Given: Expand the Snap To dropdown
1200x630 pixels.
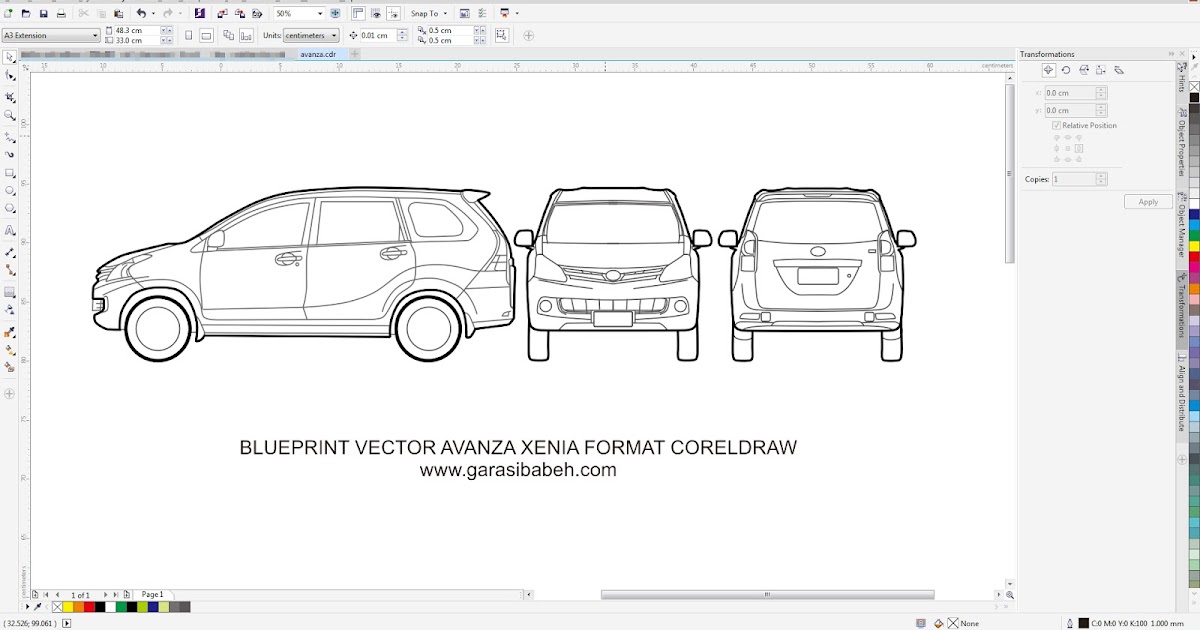Looking at the screenshot, I should pos(447,14).
